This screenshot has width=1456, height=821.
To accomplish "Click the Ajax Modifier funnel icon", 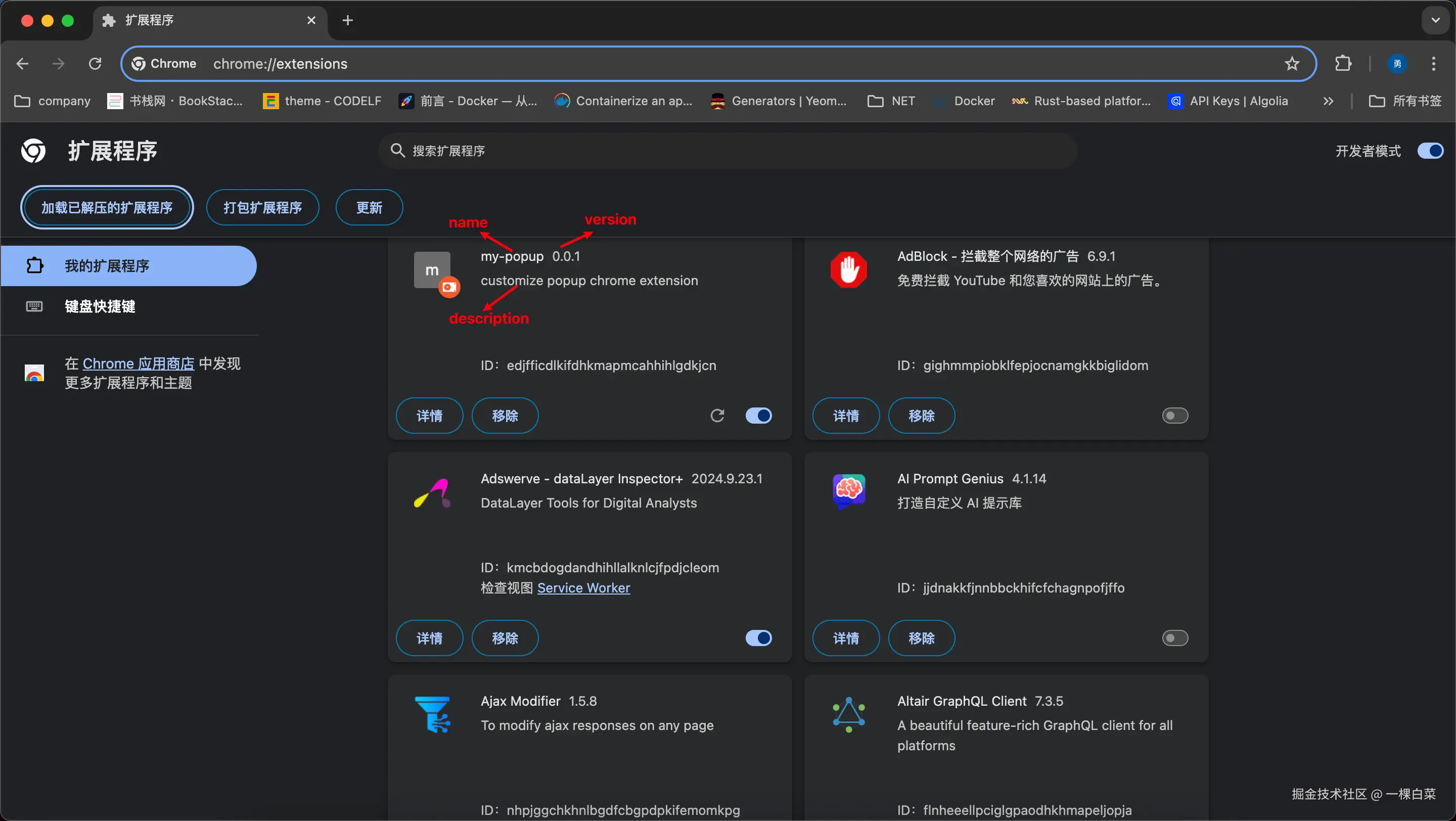I will [432, 714].
